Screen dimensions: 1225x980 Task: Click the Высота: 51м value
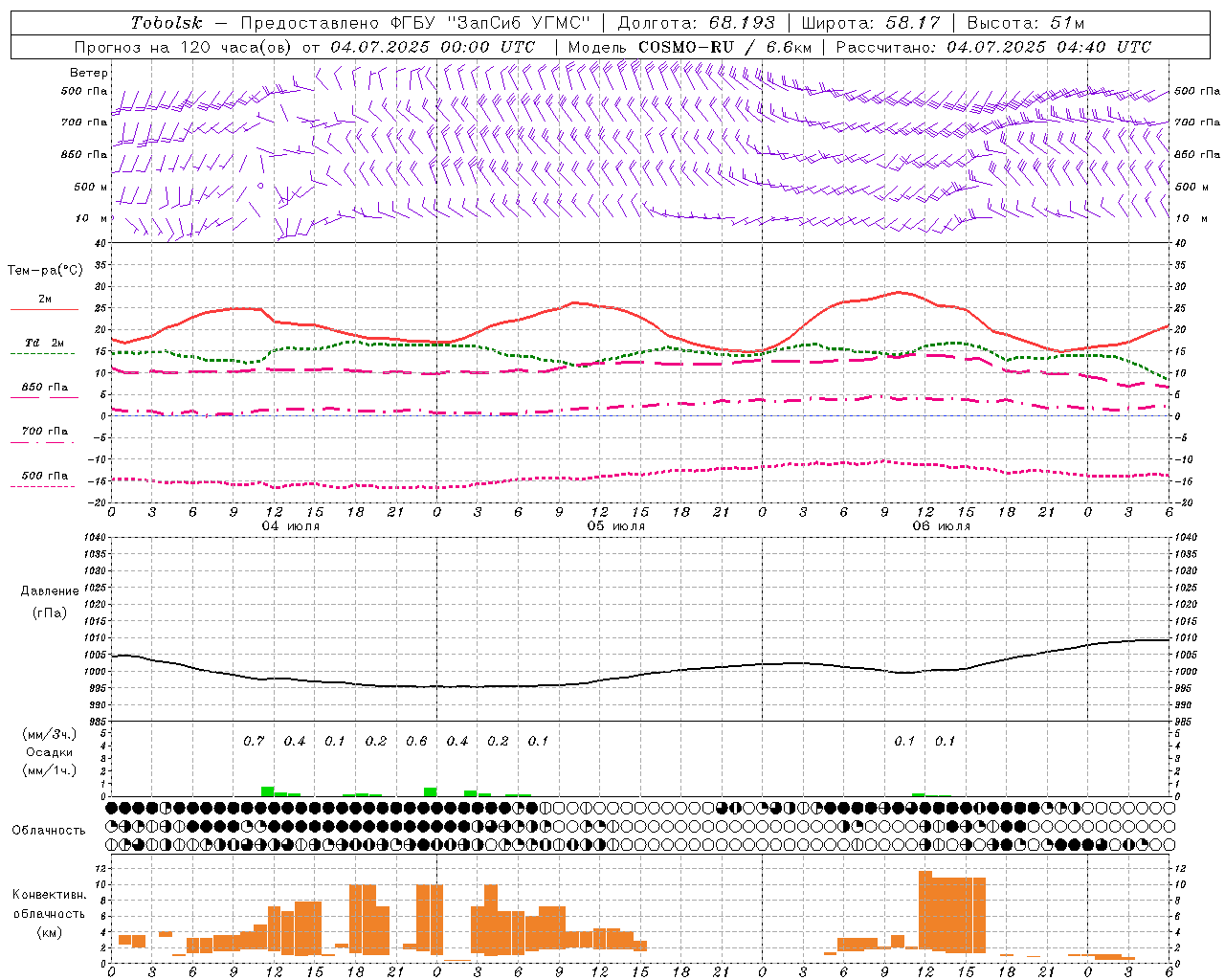coord(1025,23)
